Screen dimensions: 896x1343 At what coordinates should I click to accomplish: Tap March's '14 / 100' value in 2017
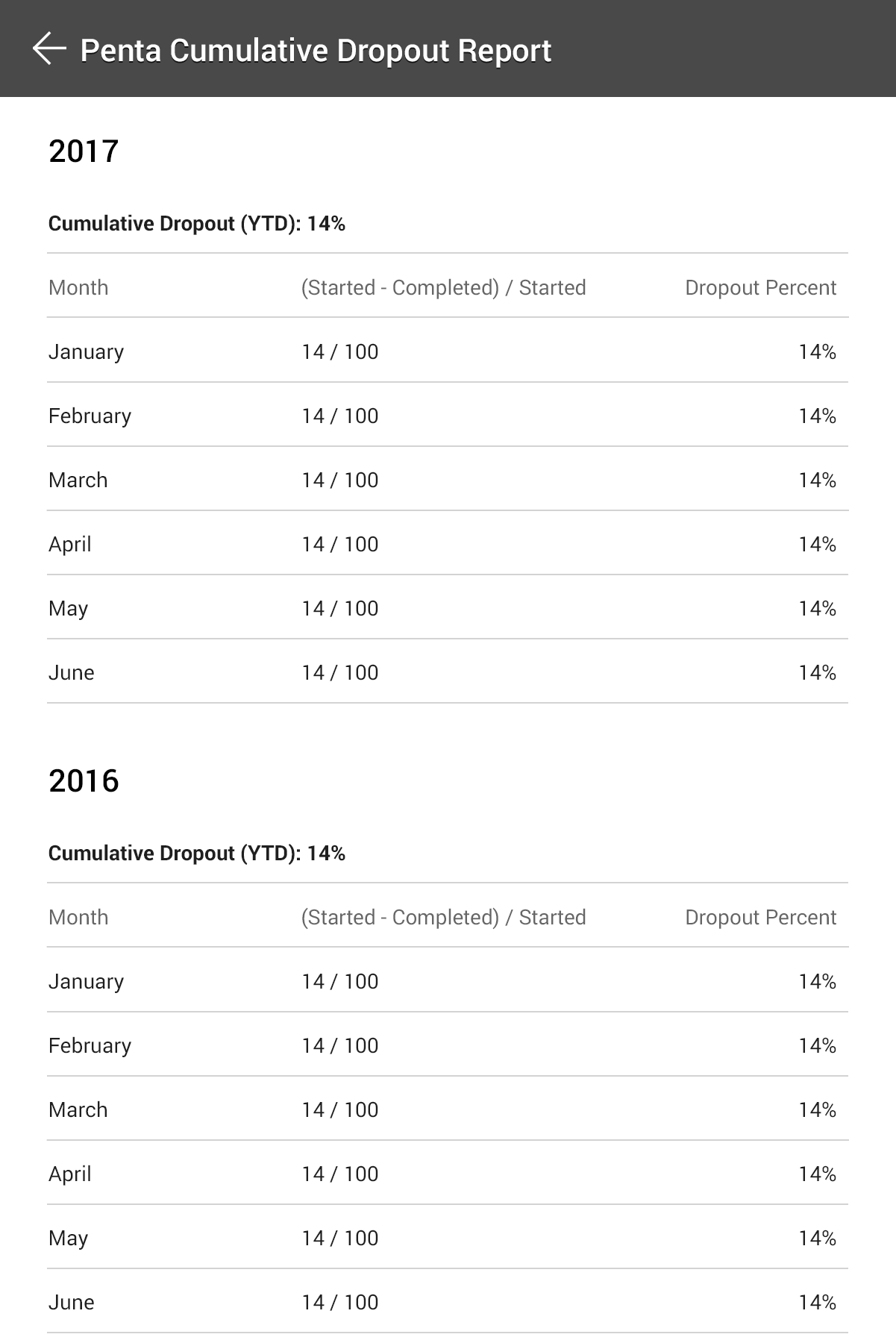[338, 480]
